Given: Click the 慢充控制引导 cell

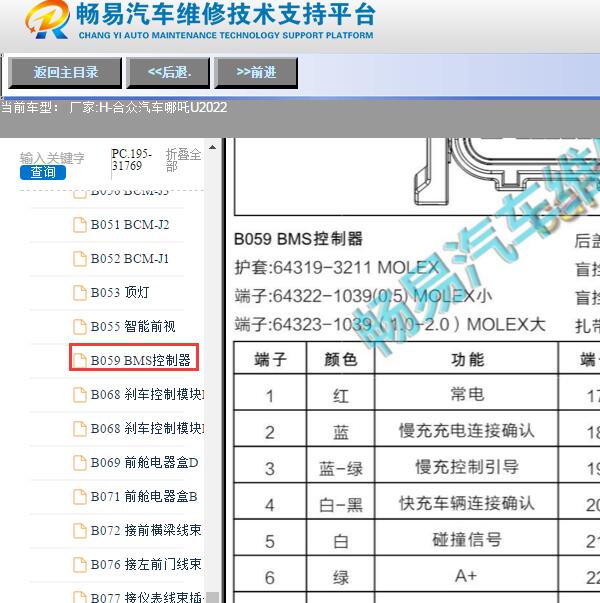Looking at the screenshot, I should (467, 466).
